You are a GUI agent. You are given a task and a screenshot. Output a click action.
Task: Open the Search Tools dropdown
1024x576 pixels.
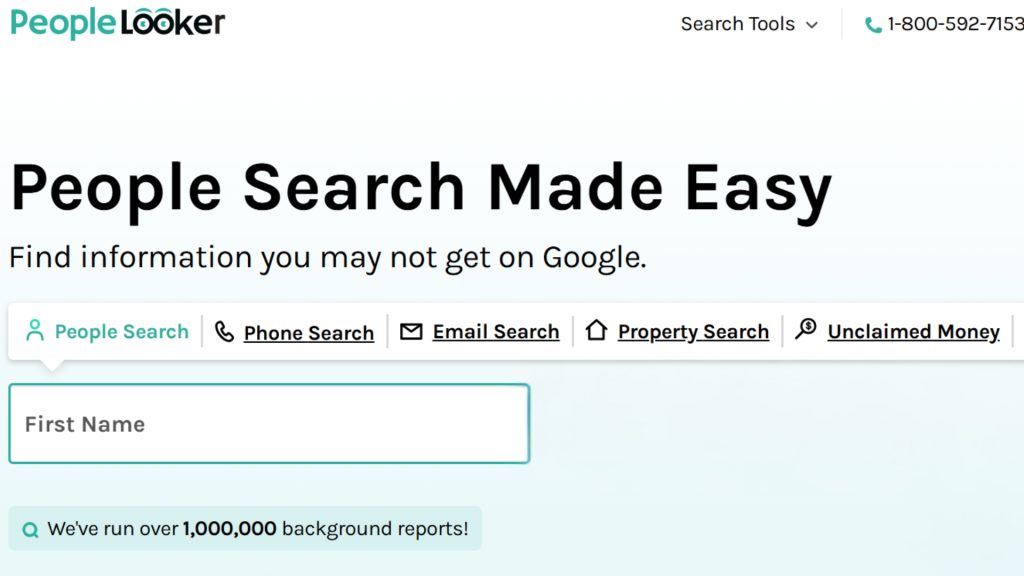coord(748,24)
